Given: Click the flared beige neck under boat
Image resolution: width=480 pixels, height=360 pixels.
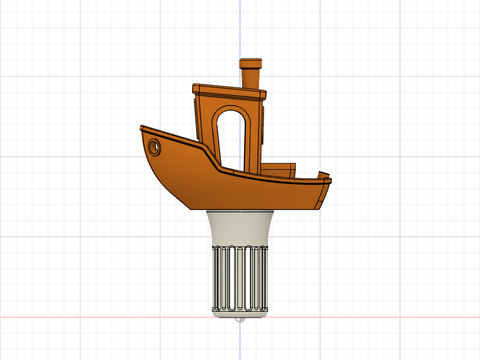Looking at the screenshot, I should point(240,229).
